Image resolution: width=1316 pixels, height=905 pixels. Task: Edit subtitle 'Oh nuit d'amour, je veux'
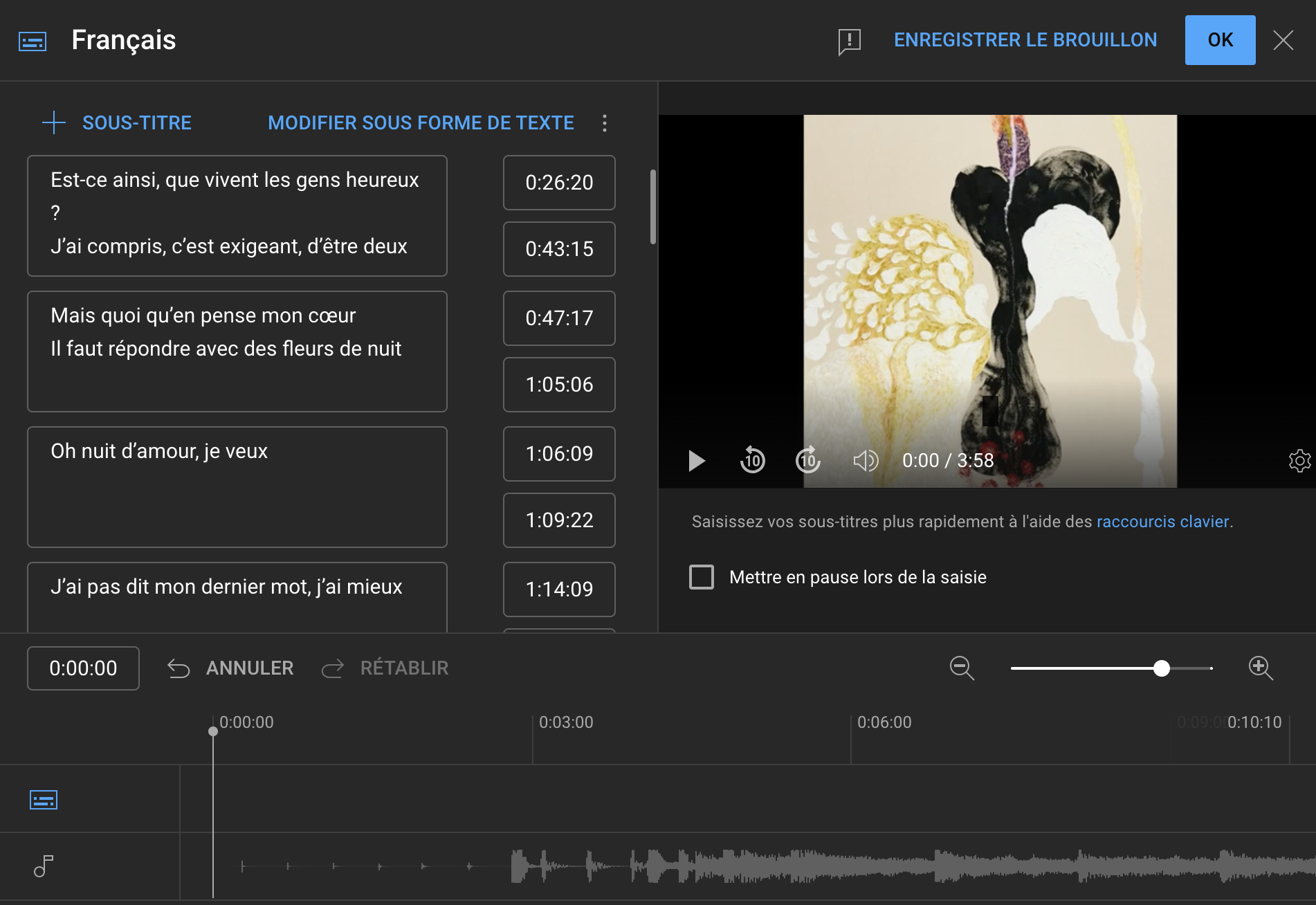[237, 487]
